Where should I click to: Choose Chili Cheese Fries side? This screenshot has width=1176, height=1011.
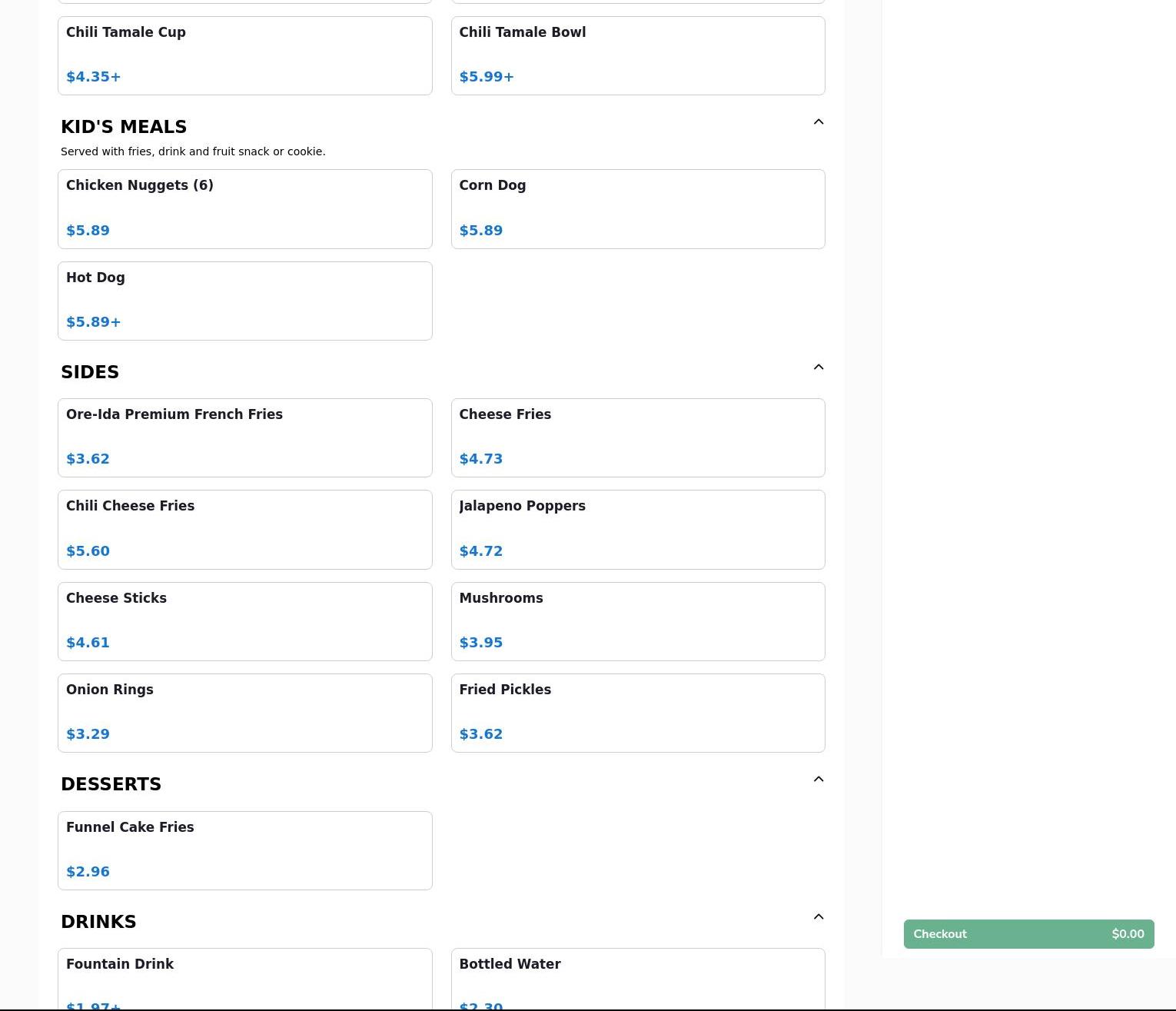244,529
